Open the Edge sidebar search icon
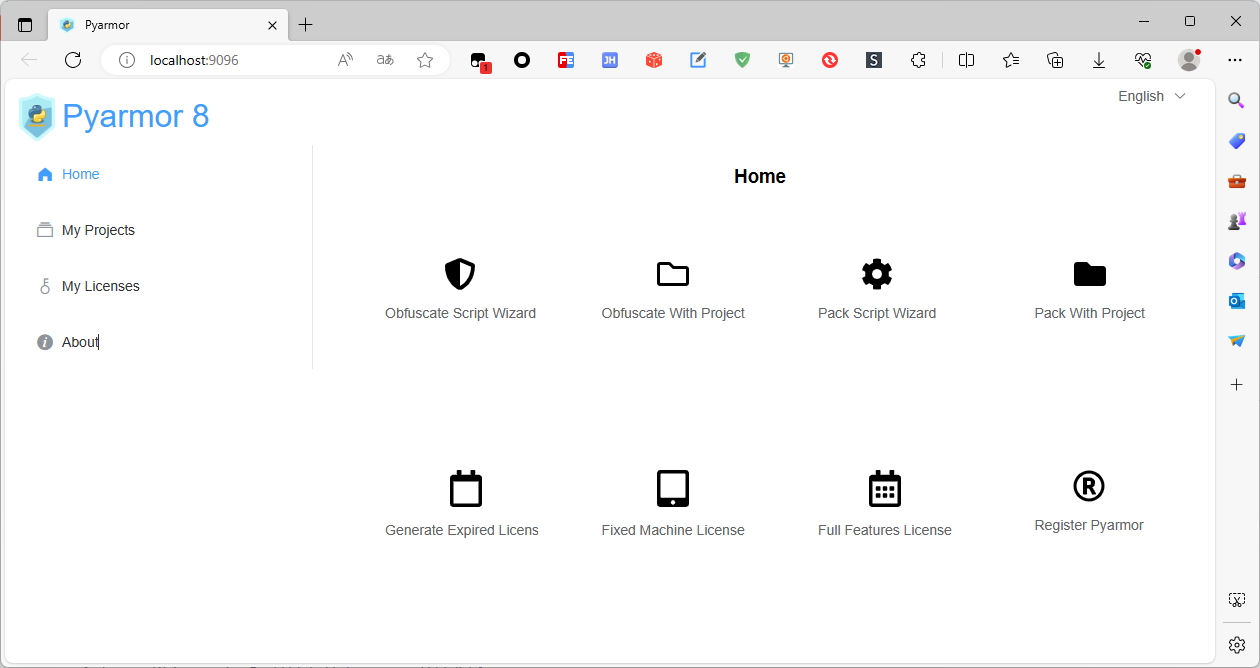1260x668 pixels. 1237,100
